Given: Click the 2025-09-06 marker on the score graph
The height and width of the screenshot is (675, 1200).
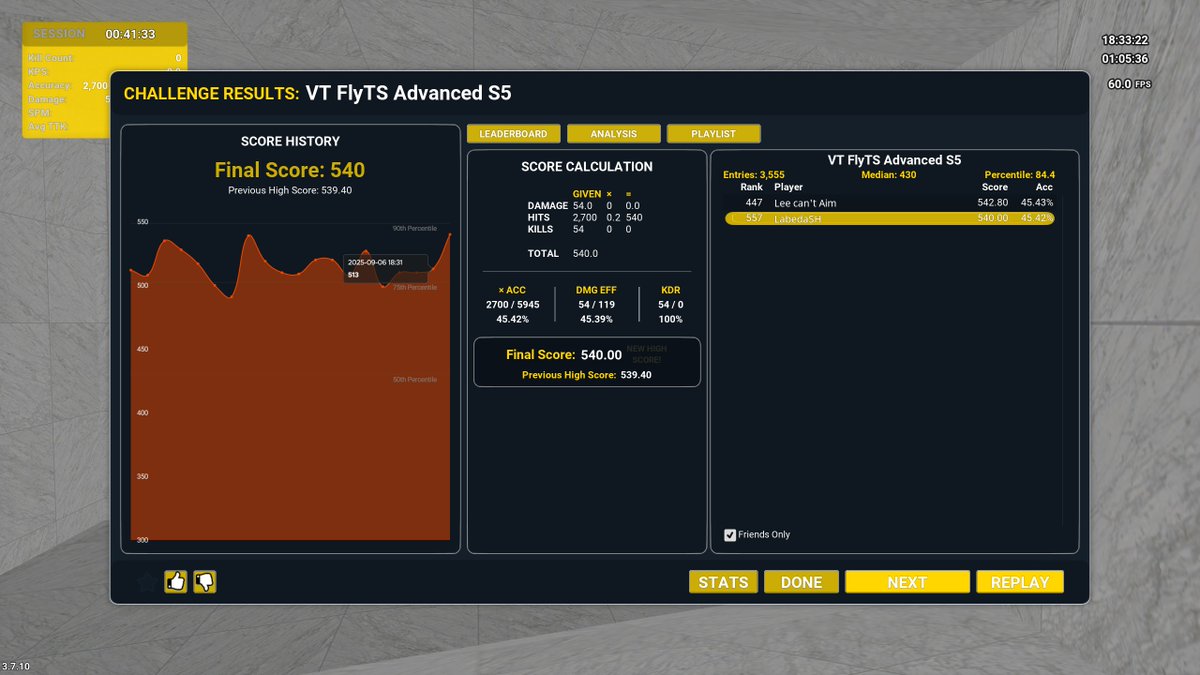Looking at the screenshot, I should [x=384, y=266].
